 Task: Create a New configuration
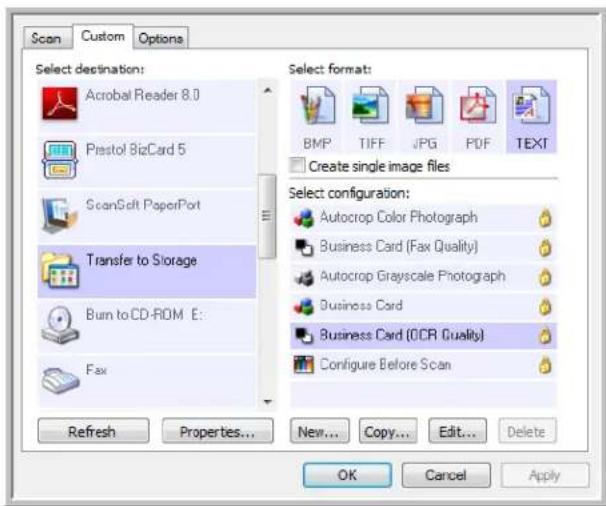319,431
